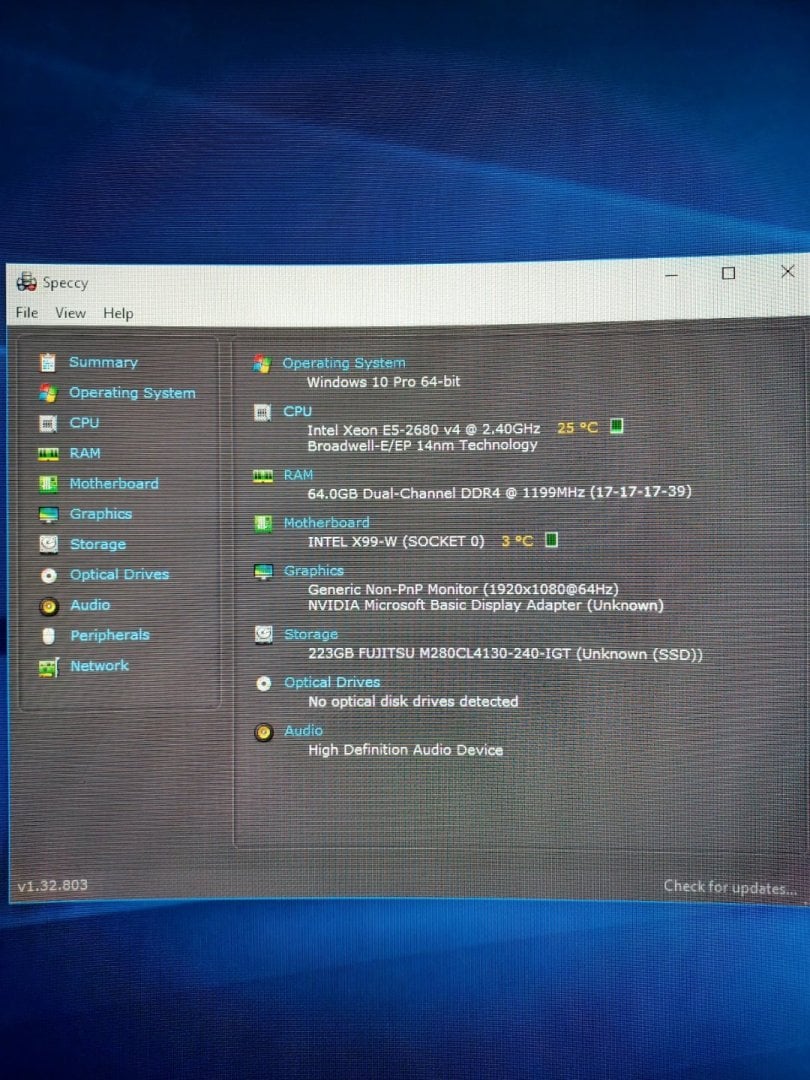Click the motherboard temperature 3 °C reading

[x=517, y=541]
